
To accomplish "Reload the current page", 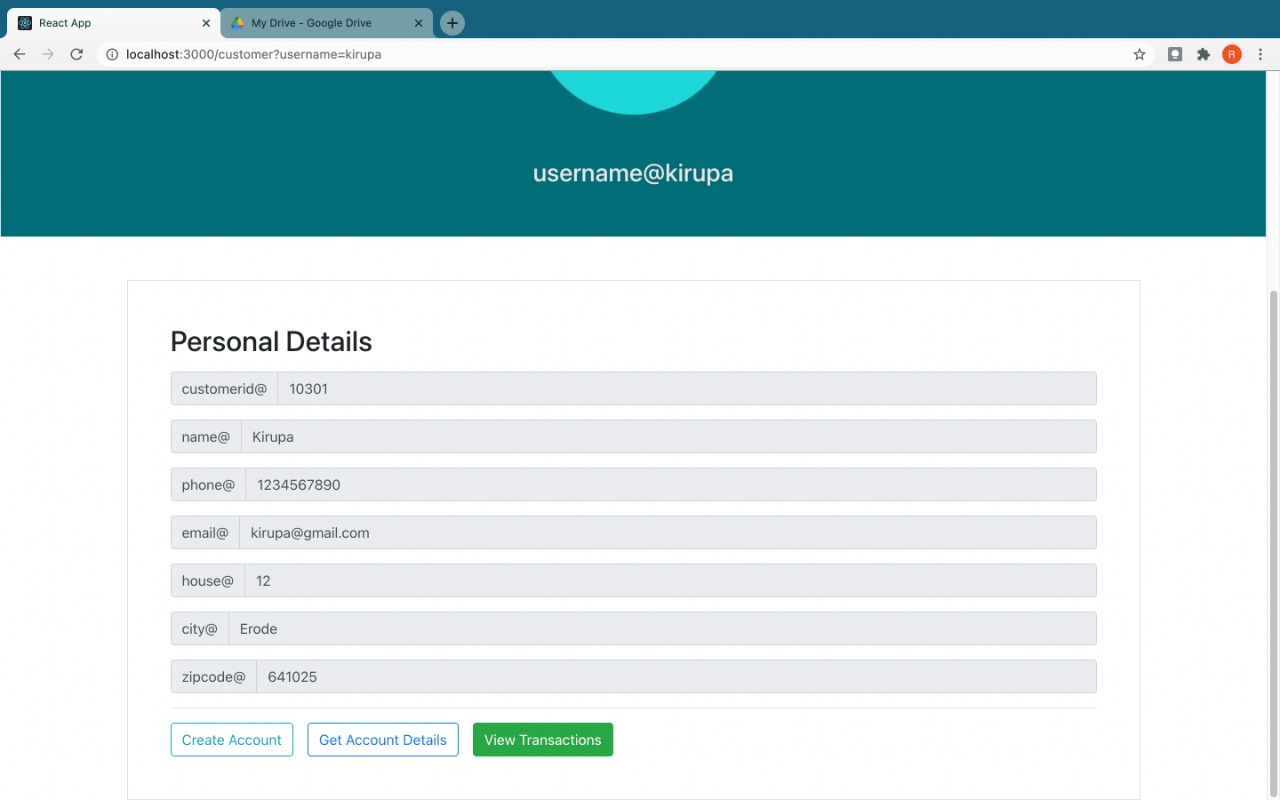I will coord(76,54).
